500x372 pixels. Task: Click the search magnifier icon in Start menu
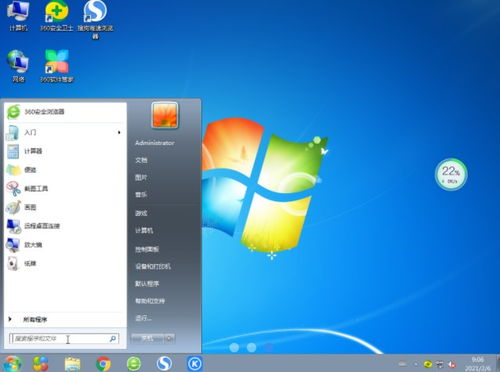point(113,339)
